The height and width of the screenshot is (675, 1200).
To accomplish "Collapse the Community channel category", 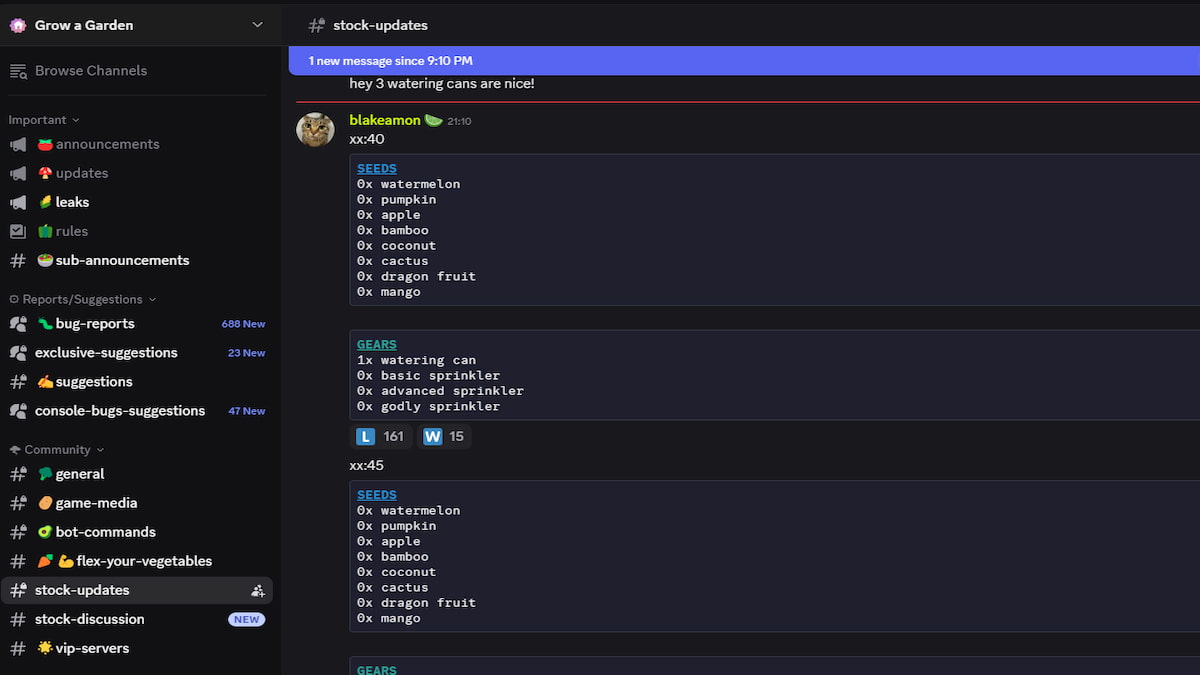I will 55,449.
